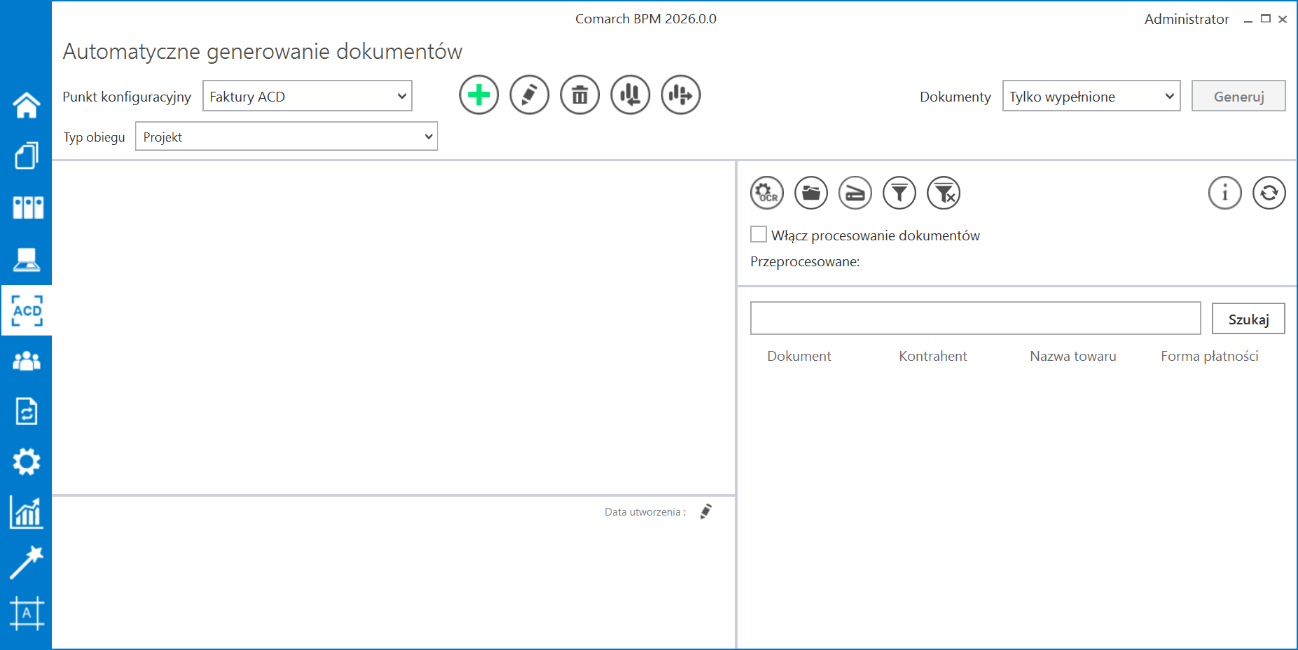Image resolution: width=1298 pixels, height=650 pixels.
Task: Open the Dokumenty filter dropdown
Action: coord(1090,96)
